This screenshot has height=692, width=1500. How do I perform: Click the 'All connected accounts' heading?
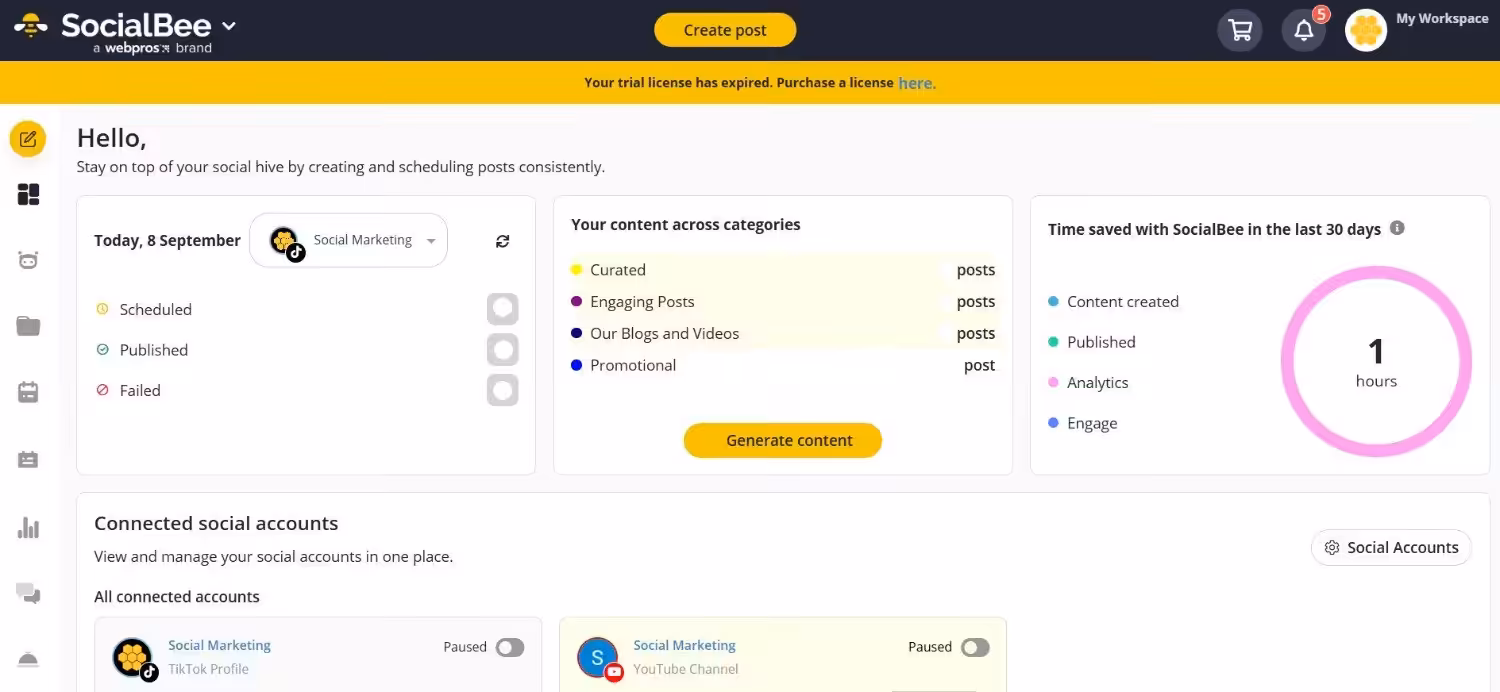coord(177,597)
